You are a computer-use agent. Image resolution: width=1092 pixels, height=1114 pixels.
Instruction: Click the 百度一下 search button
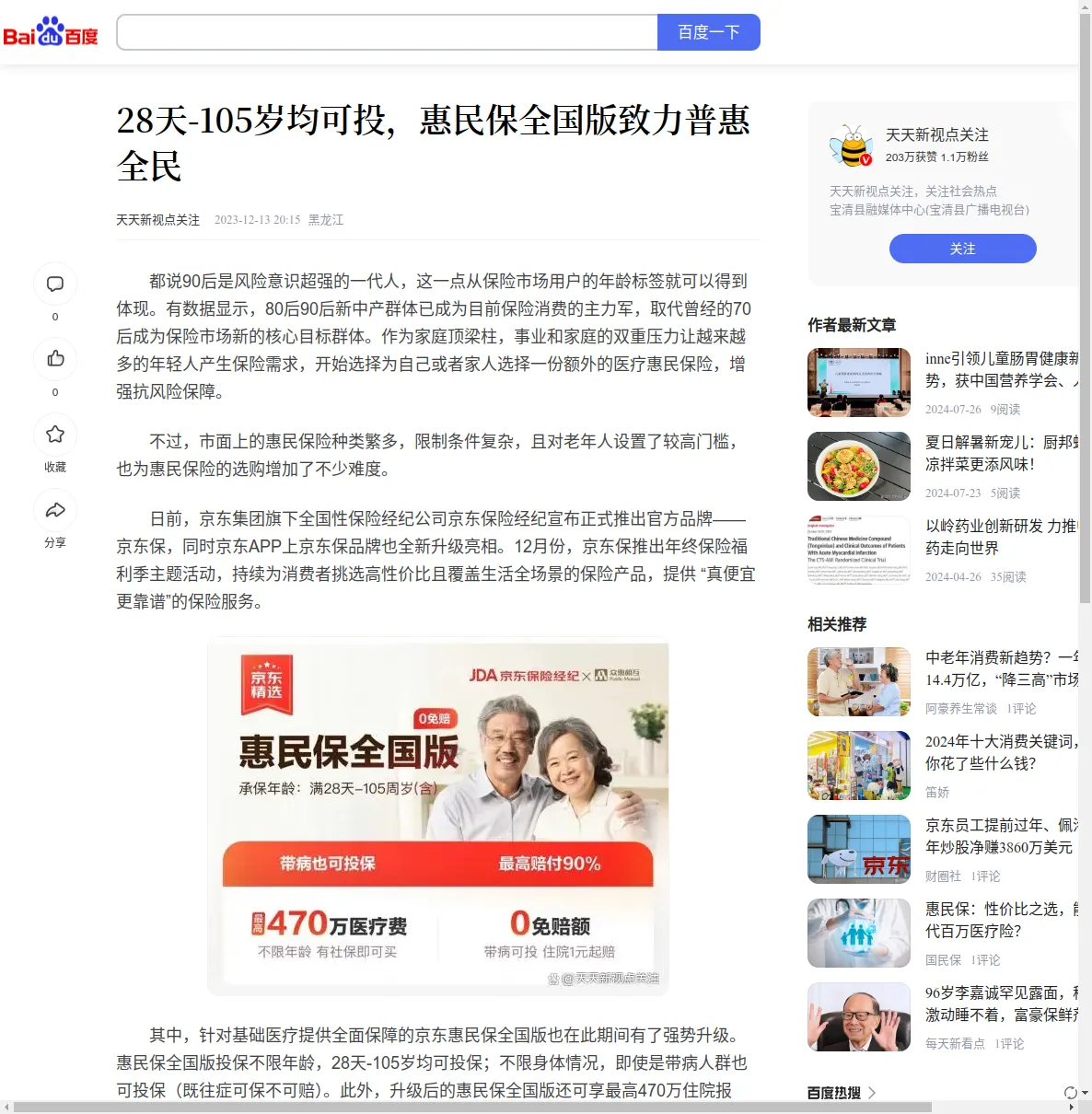(709, 32)
